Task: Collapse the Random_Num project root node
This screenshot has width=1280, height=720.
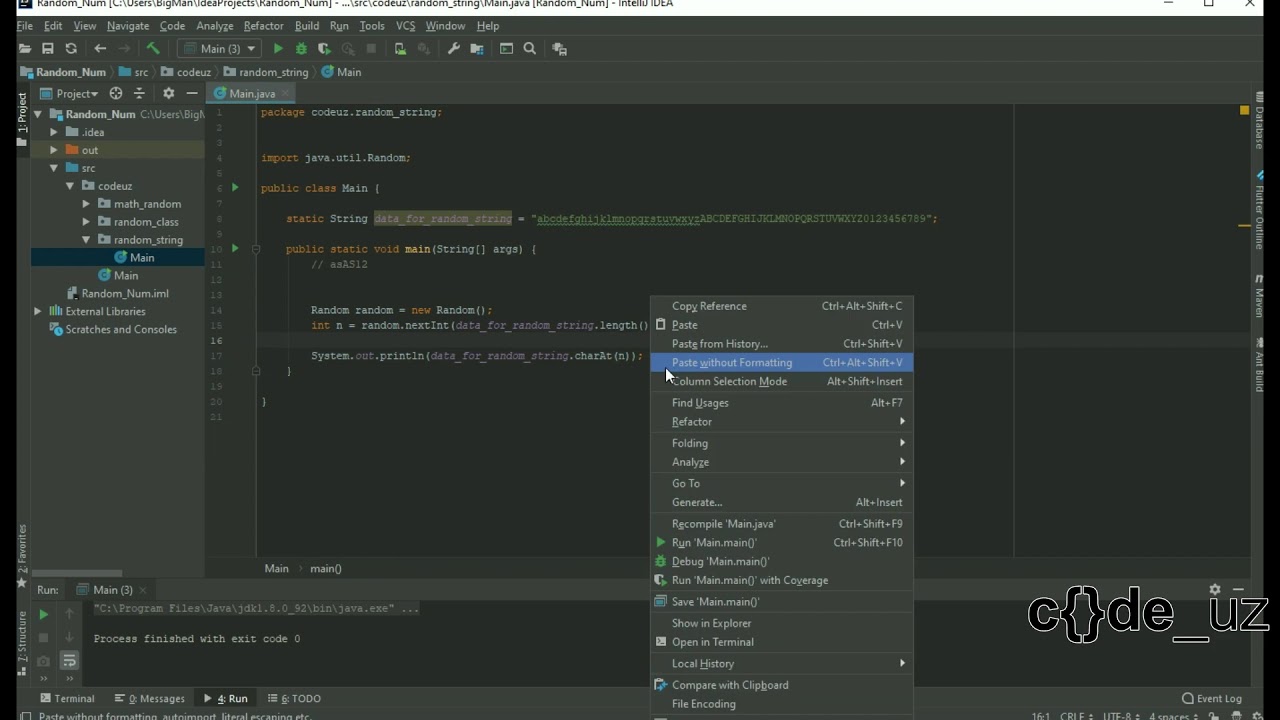Action: [38, 114]
